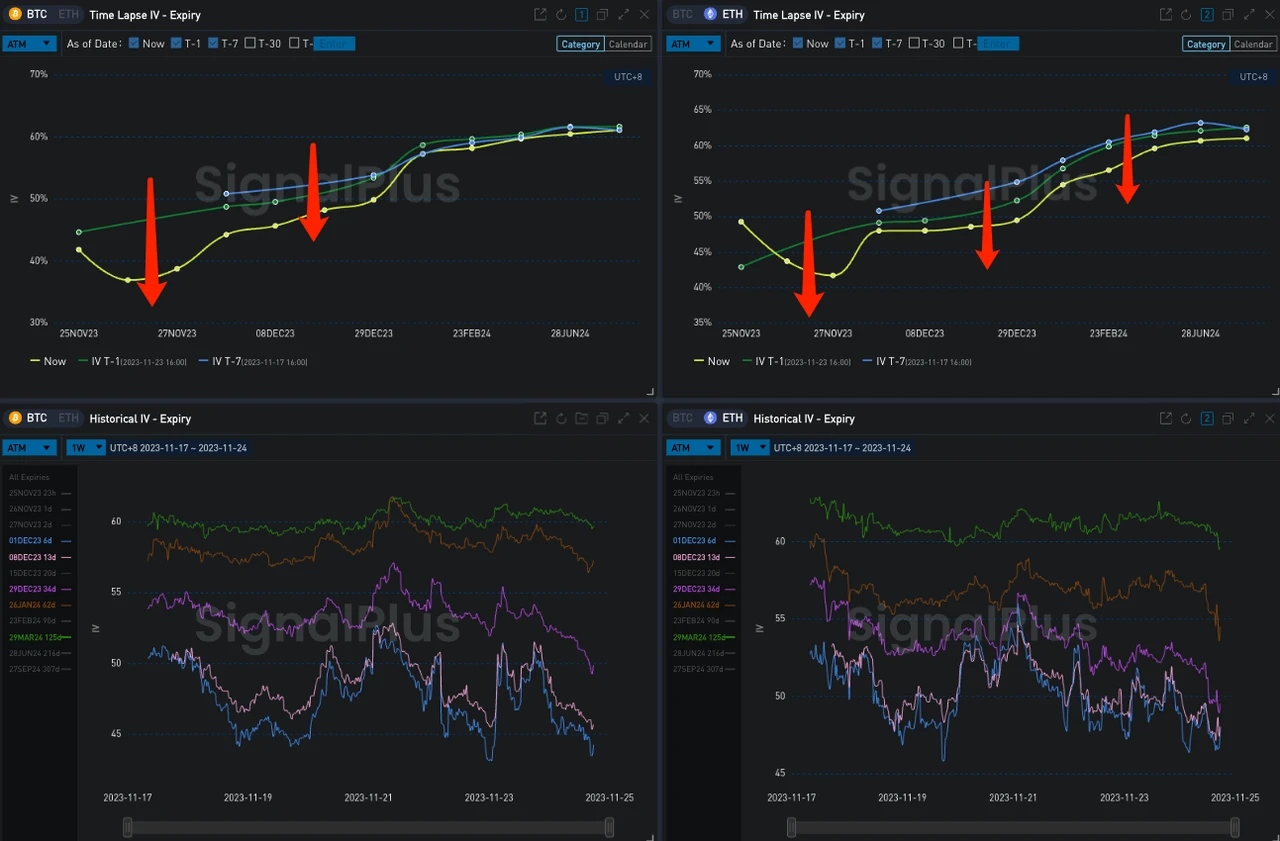
Task: Click the custom T- days input in BTC Time Lapse
Action: click(x=334, y=44)
